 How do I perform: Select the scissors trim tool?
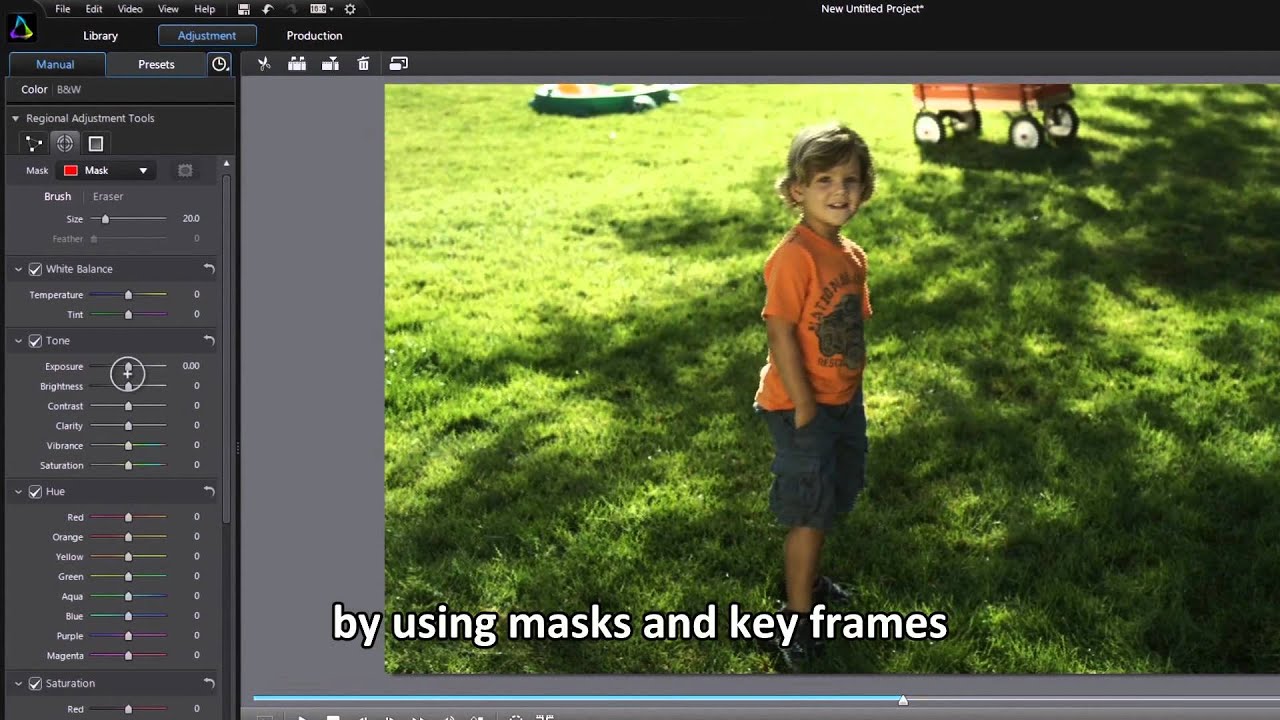[x=264, y=64]
